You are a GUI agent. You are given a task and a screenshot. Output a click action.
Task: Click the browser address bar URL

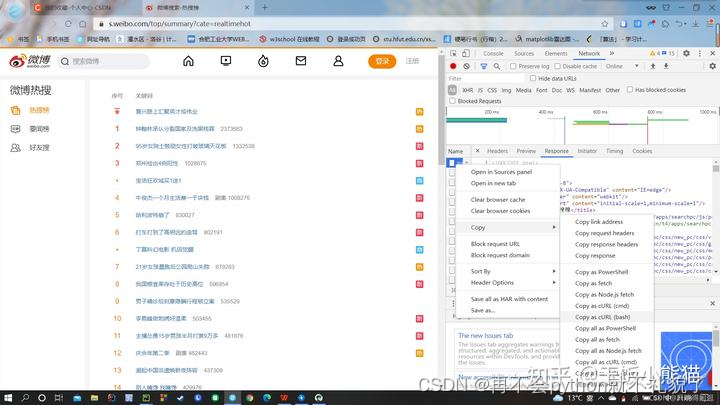[x=180, y=23]
